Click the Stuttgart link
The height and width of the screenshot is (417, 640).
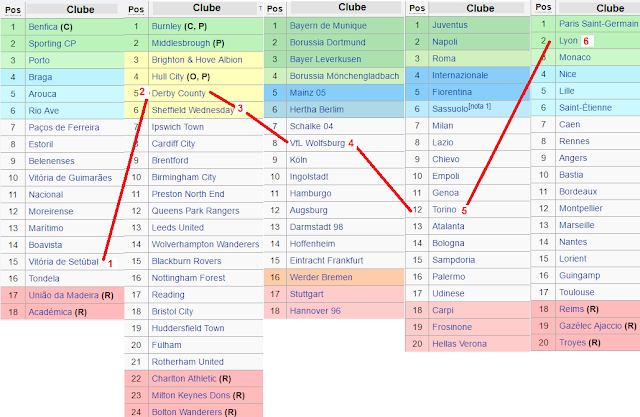307,294
